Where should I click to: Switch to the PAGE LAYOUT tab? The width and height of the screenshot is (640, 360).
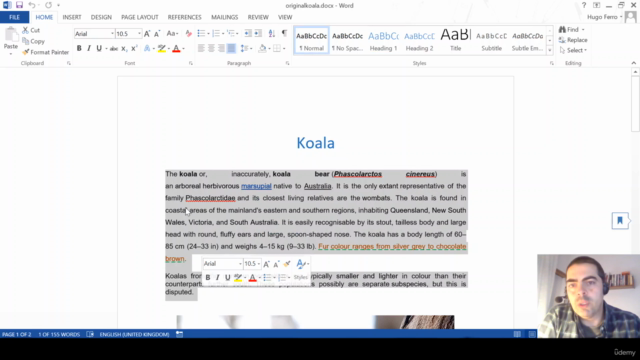pos(140,17)
